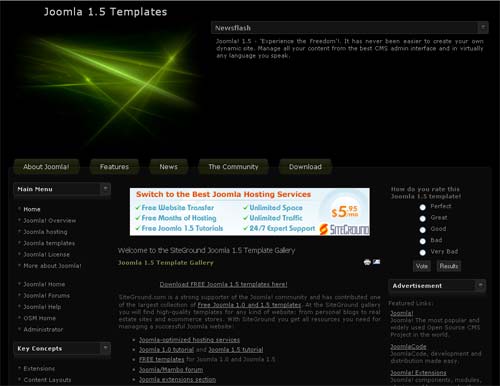Open the Features tab
Viewport: 500px width, 386px height.
click(114, 167)
